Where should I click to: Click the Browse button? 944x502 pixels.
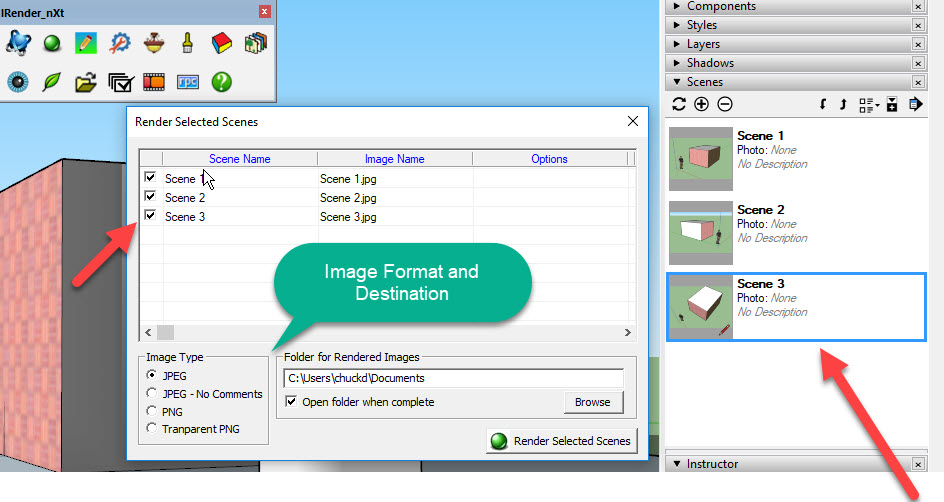pyautogui.click(x=593, y=402)
